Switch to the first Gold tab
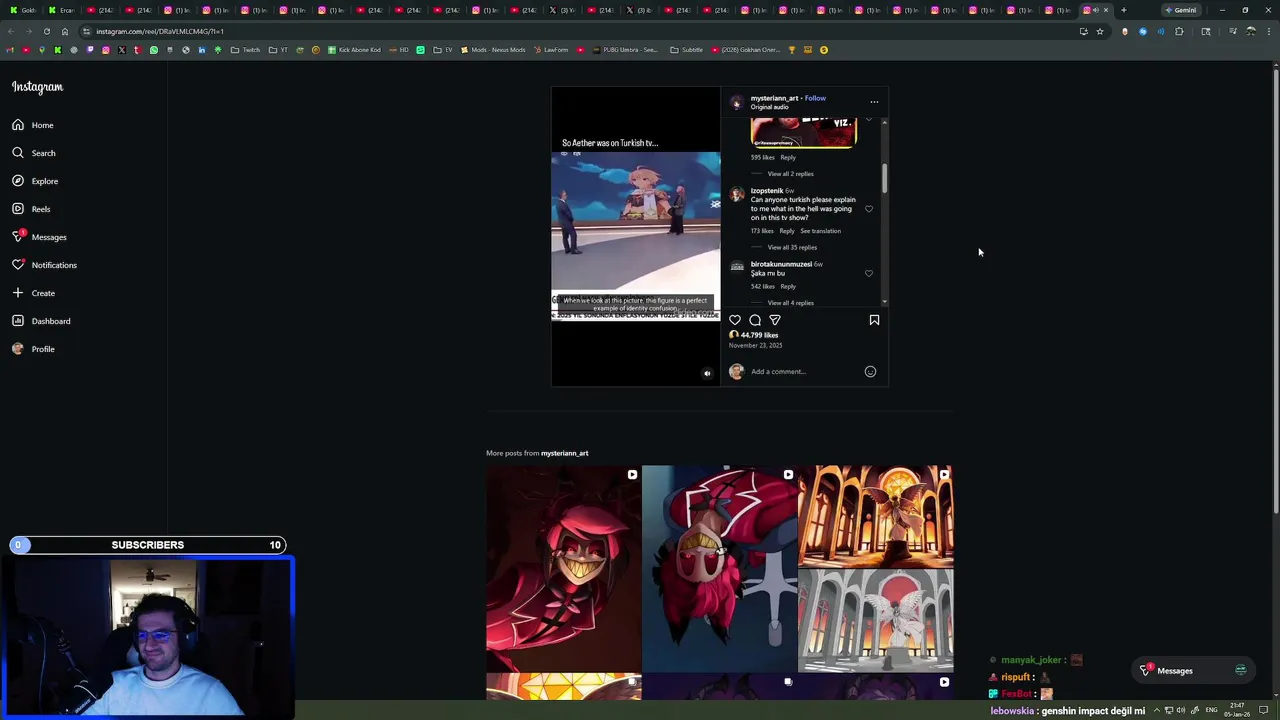Screen dimensions: 1280x720 [x=24, y=10]
